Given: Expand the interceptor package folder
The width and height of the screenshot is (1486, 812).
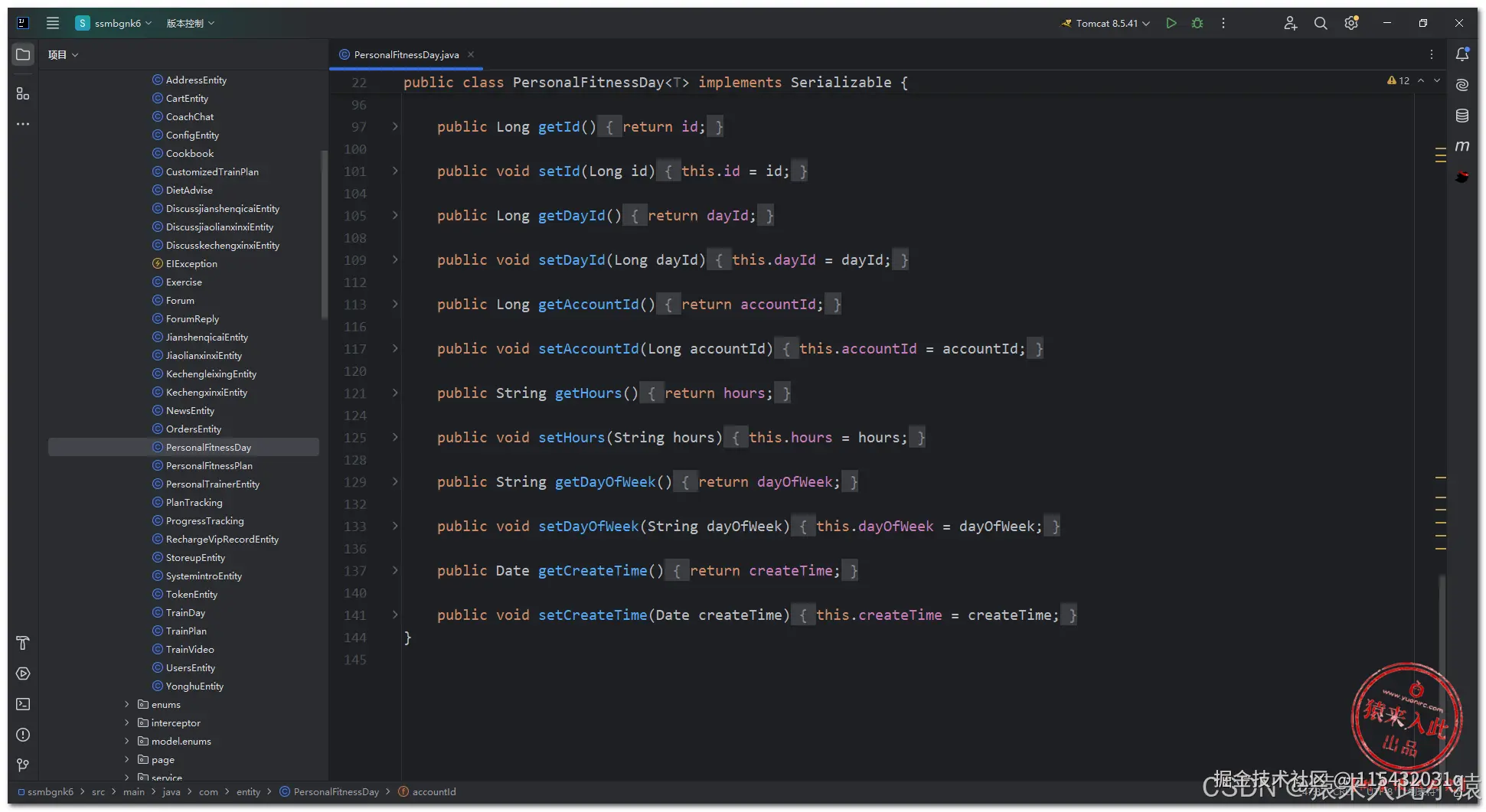Looking at the screenshot, I should (x=127, y=722).
